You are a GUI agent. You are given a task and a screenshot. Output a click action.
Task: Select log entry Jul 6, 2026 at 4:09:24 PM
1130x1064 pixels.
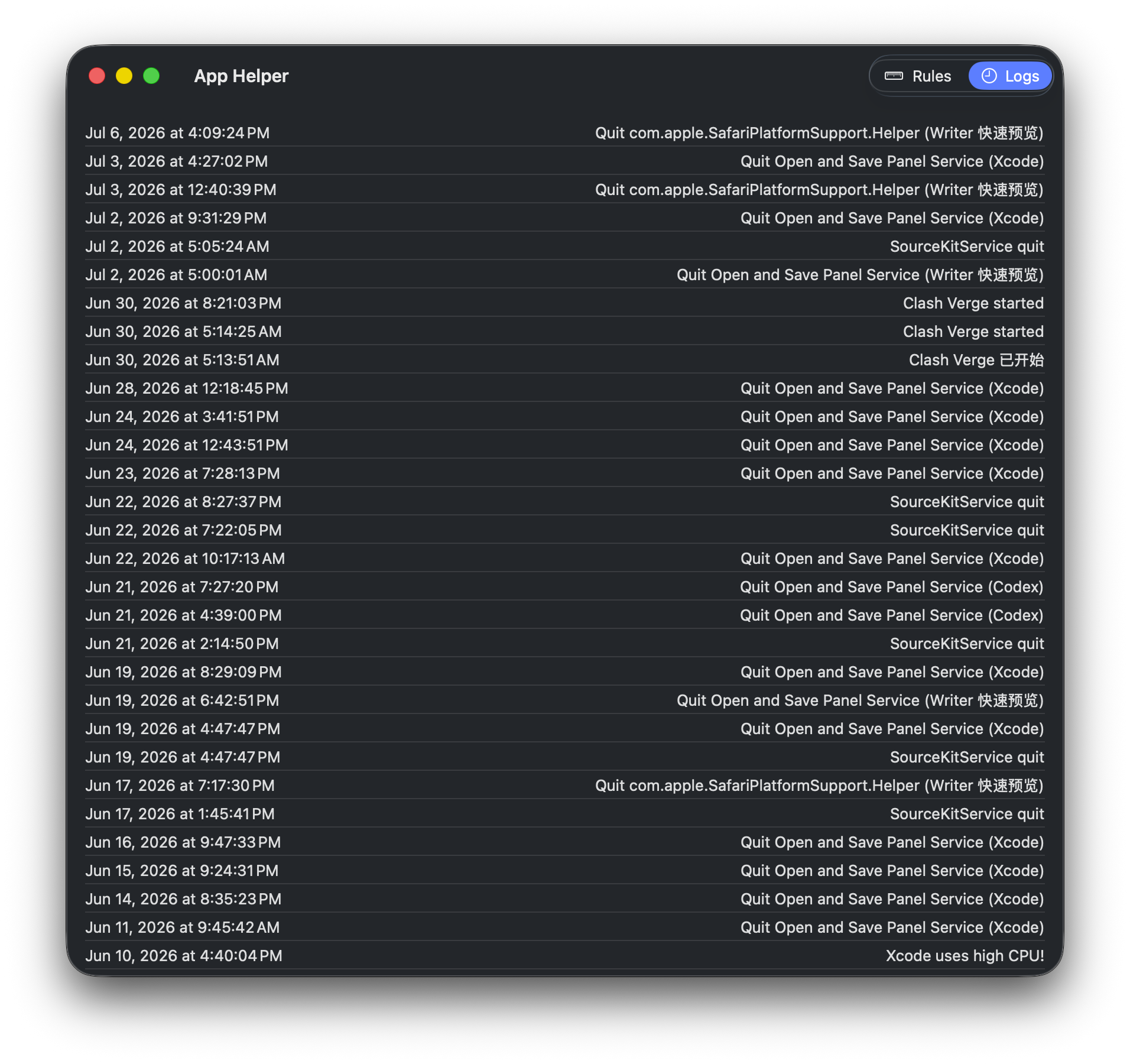[x=564, y=133]
